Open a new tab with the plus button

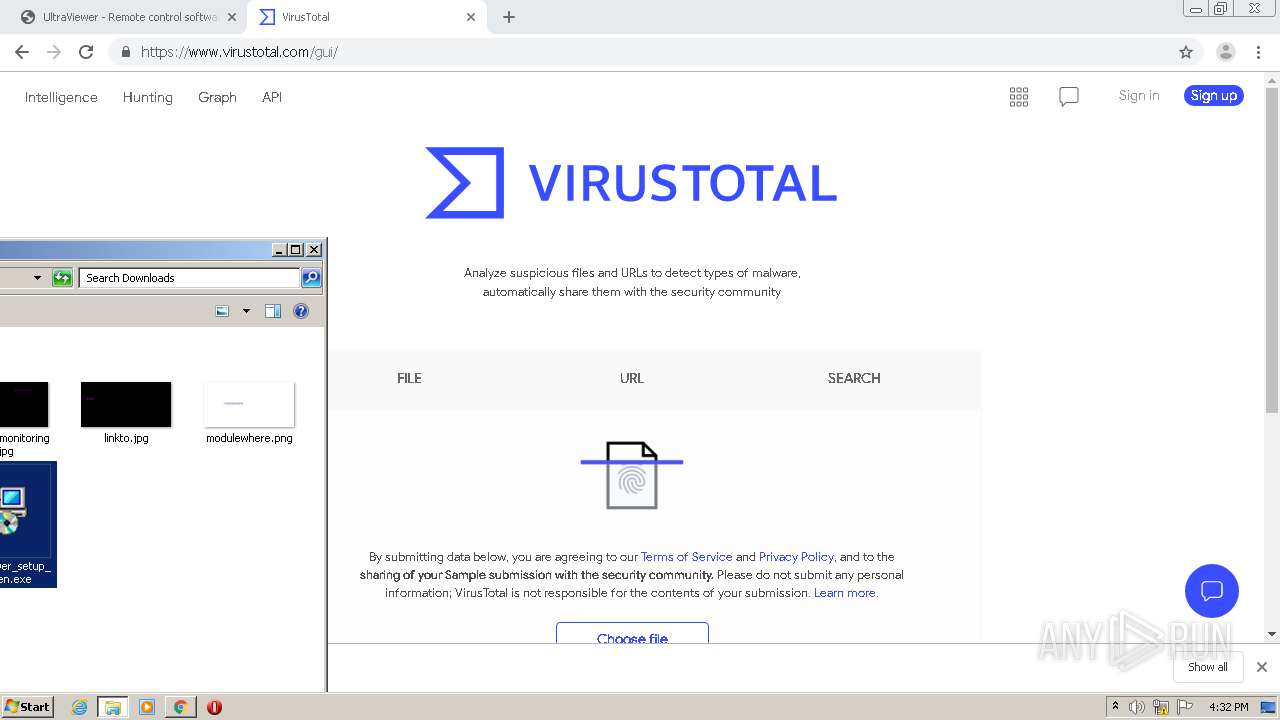(x=509, y=17)
